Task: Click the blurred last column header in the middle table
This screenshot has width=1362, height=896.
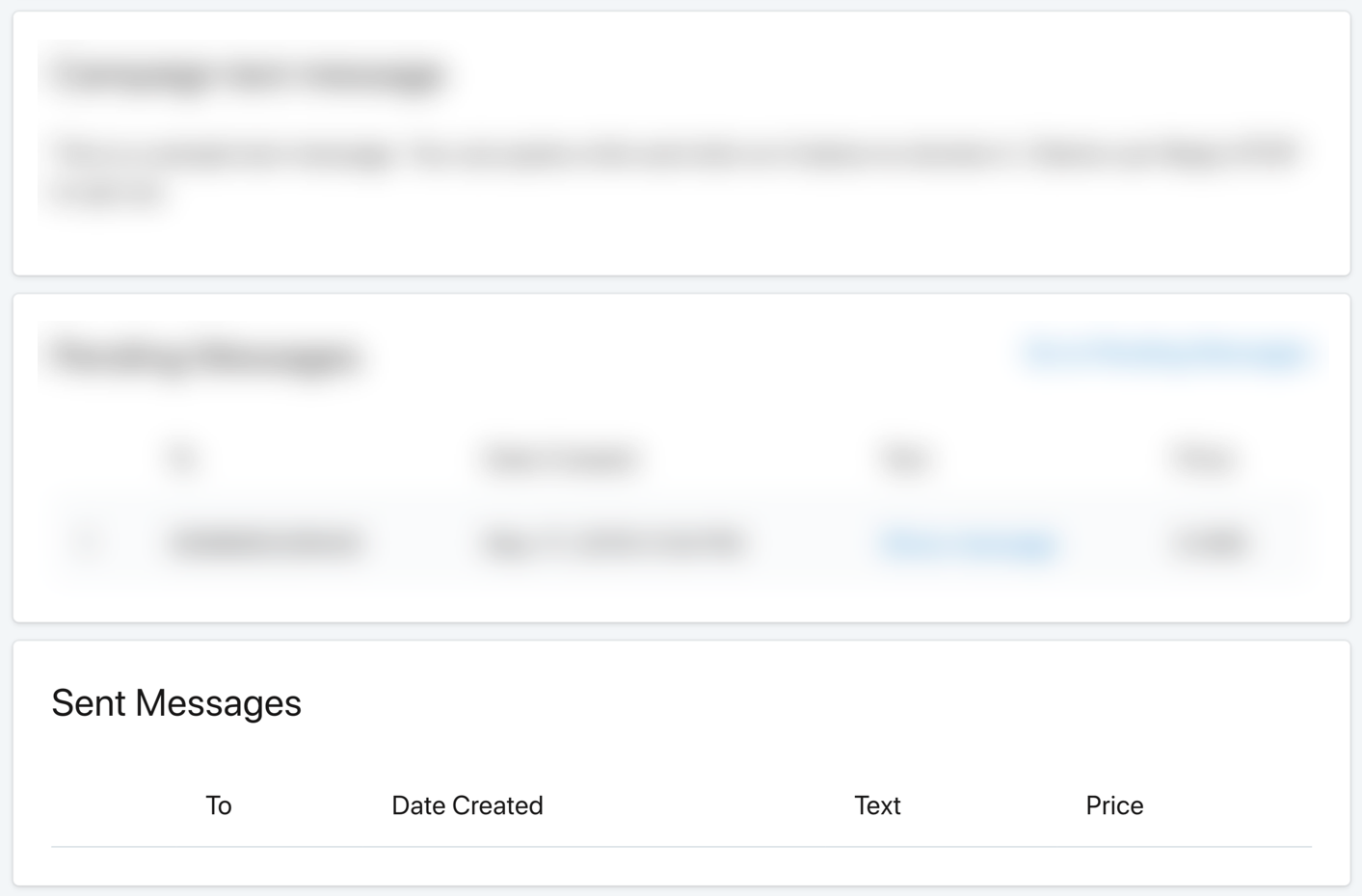Action: [1204, 459]
